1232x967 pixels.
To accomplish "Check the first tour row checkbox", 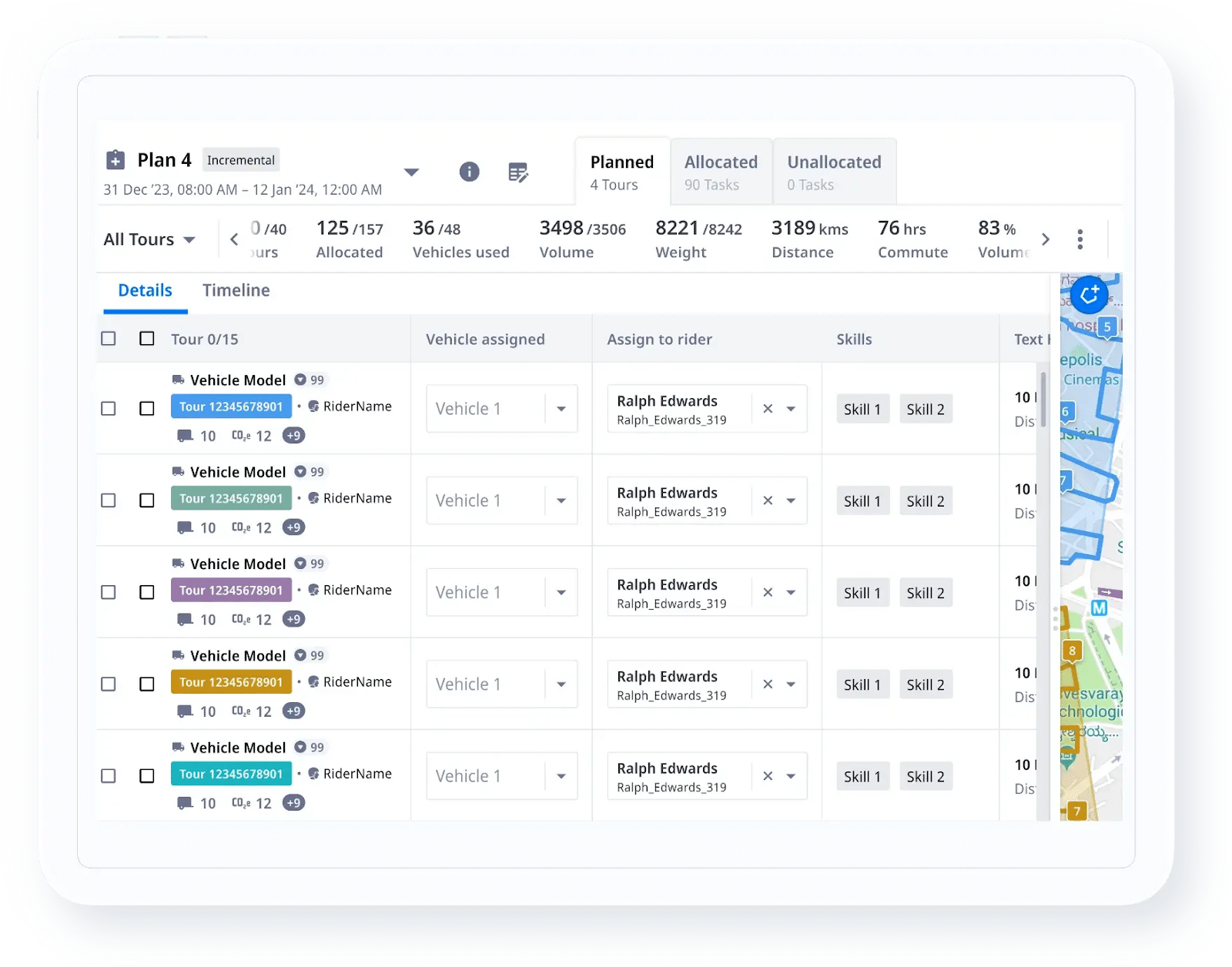I will tap(146, 409).
